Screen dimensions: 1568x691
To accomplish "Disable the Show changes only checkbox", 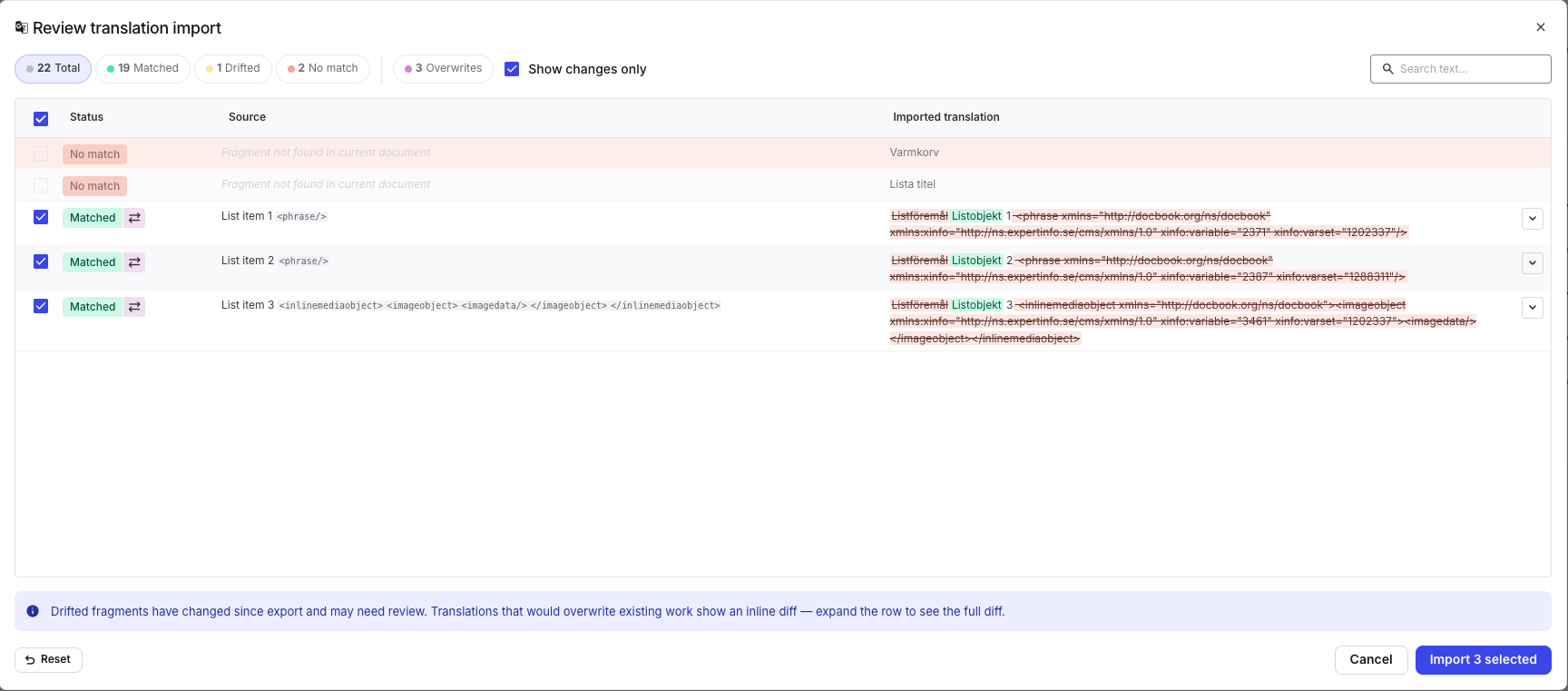I will [x=512, y=69].
